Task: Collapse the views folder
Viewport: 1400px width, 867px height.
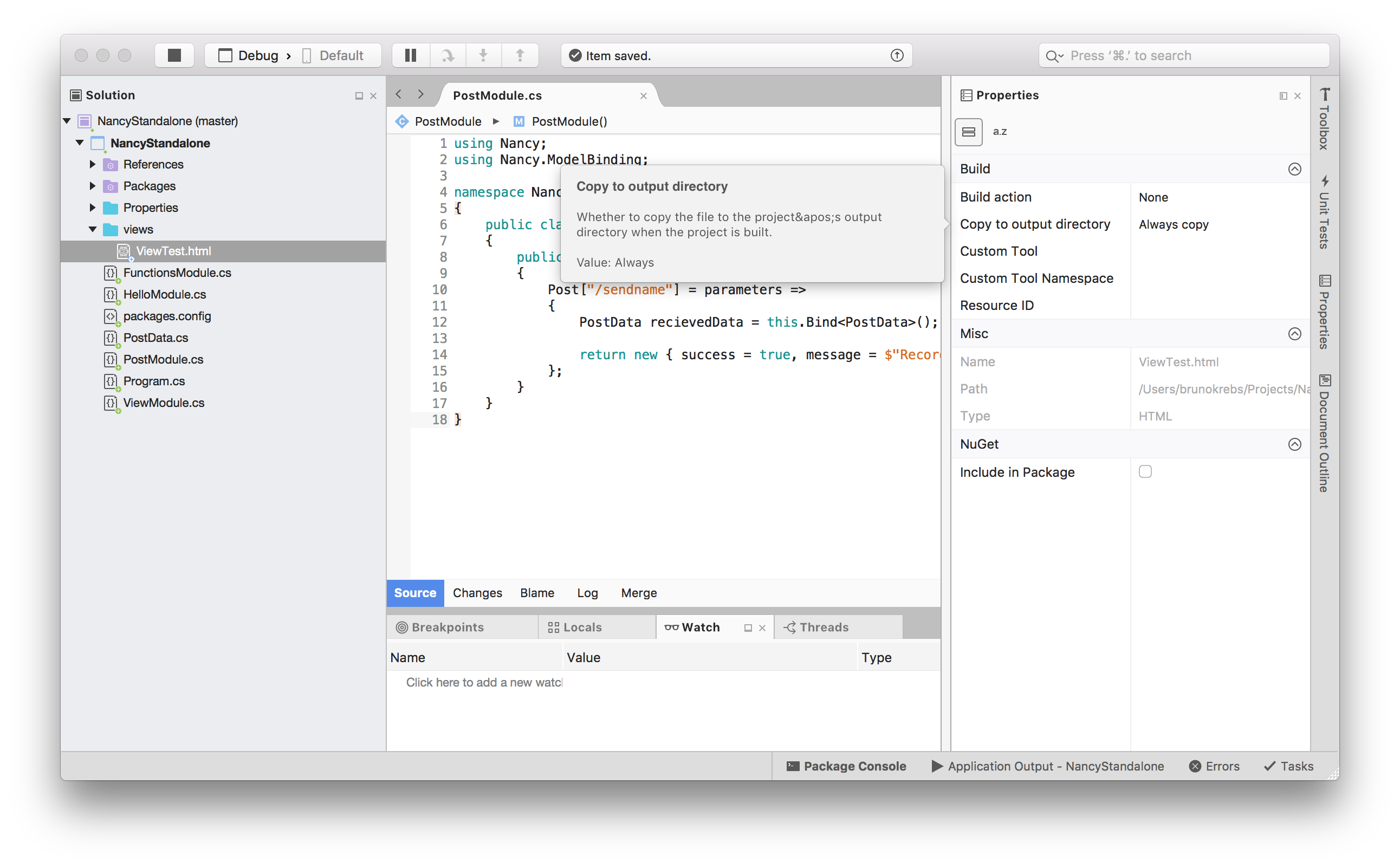Action: pos(92,229)
